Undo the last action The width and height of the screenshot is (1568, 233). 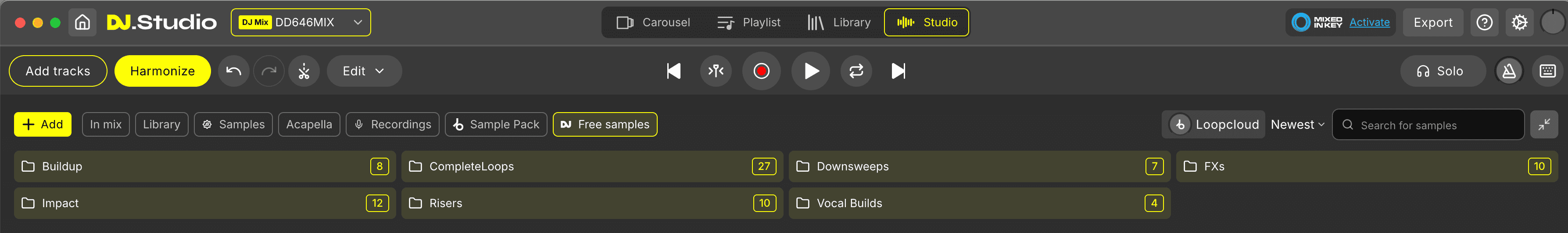coord(234,71)
